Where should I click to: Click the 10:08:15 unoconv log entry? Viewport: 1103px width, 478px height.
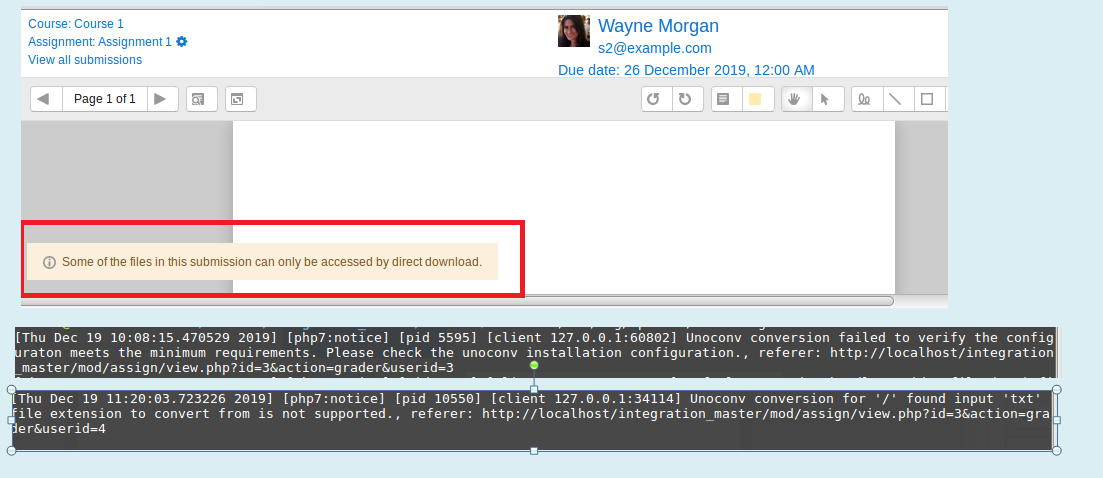535,353
